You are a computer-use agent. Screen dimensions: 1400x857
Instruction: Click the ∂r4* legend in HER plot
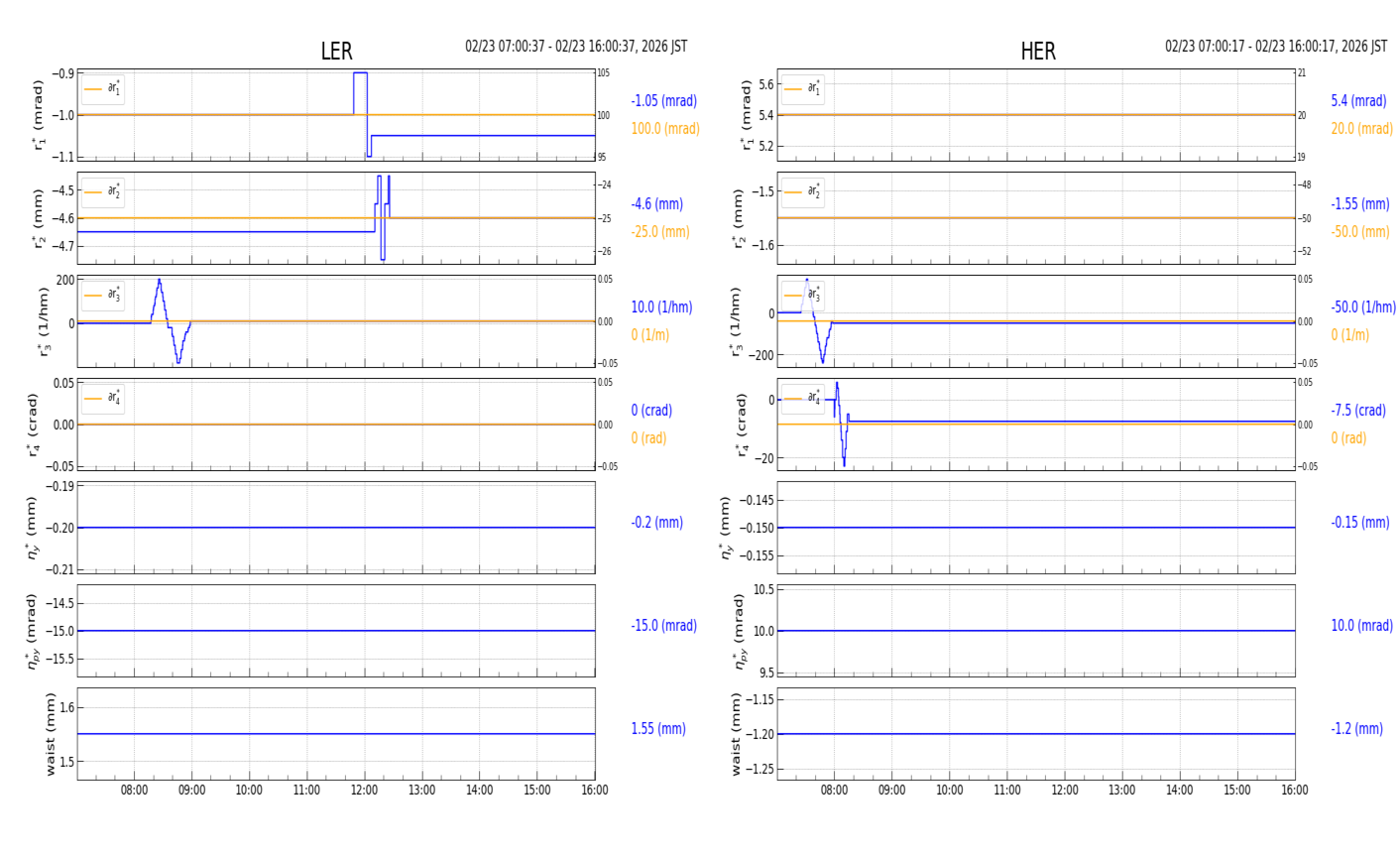click(x=803, y=399)
